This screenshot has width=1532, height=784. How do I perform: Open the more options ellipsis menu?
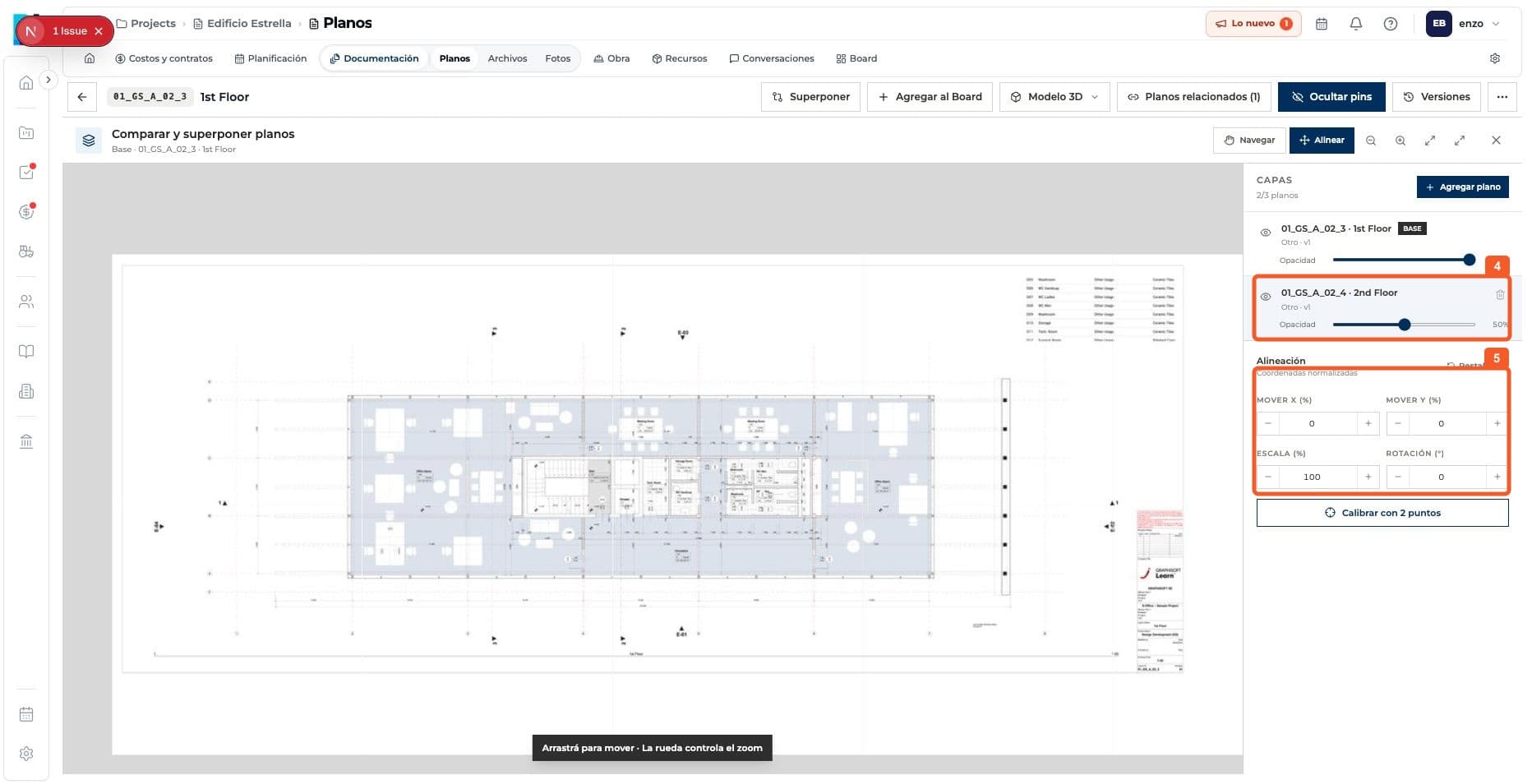pyautogui.click(x=1502, y=97)
